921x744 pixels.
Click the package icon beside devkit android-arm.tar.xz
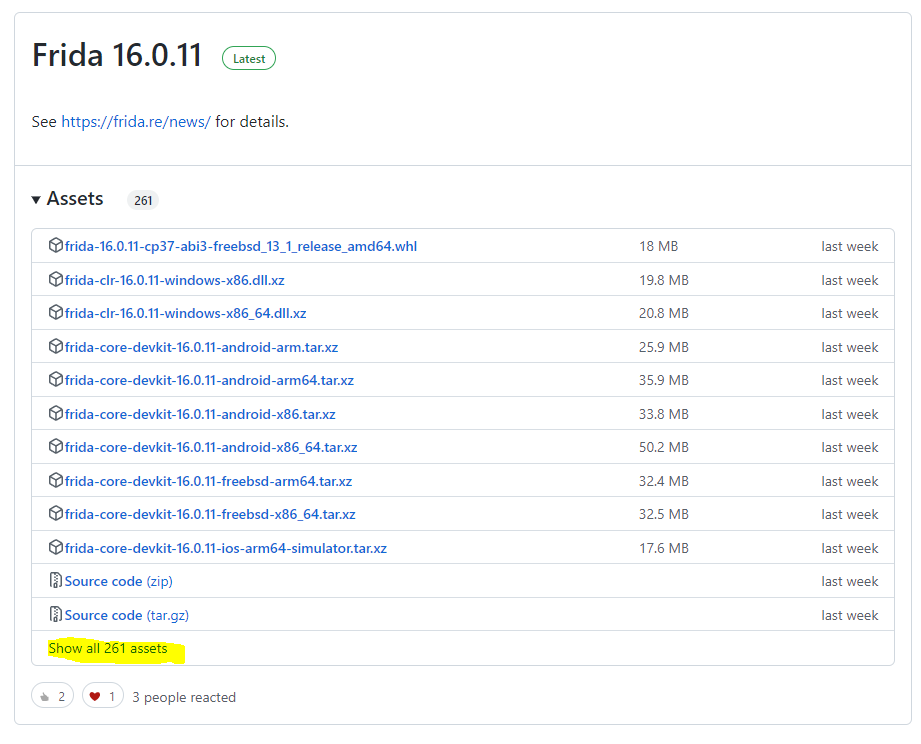point(55,346)
